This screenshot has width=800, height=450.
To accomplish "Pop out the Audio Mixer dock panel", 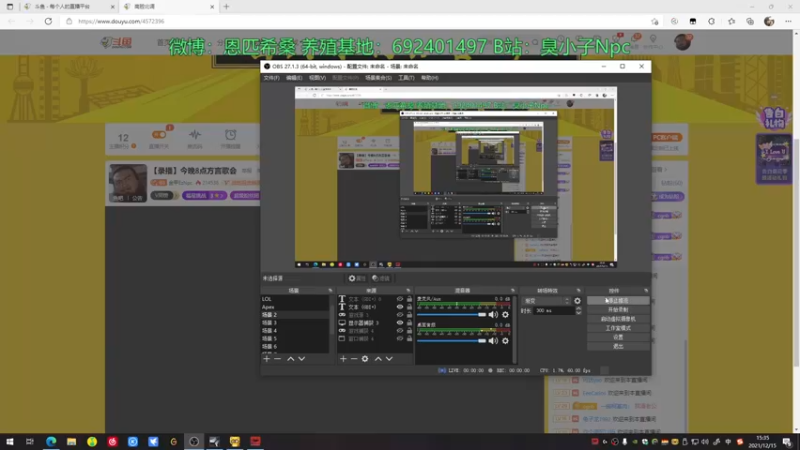I will click(x=513, y=290).
